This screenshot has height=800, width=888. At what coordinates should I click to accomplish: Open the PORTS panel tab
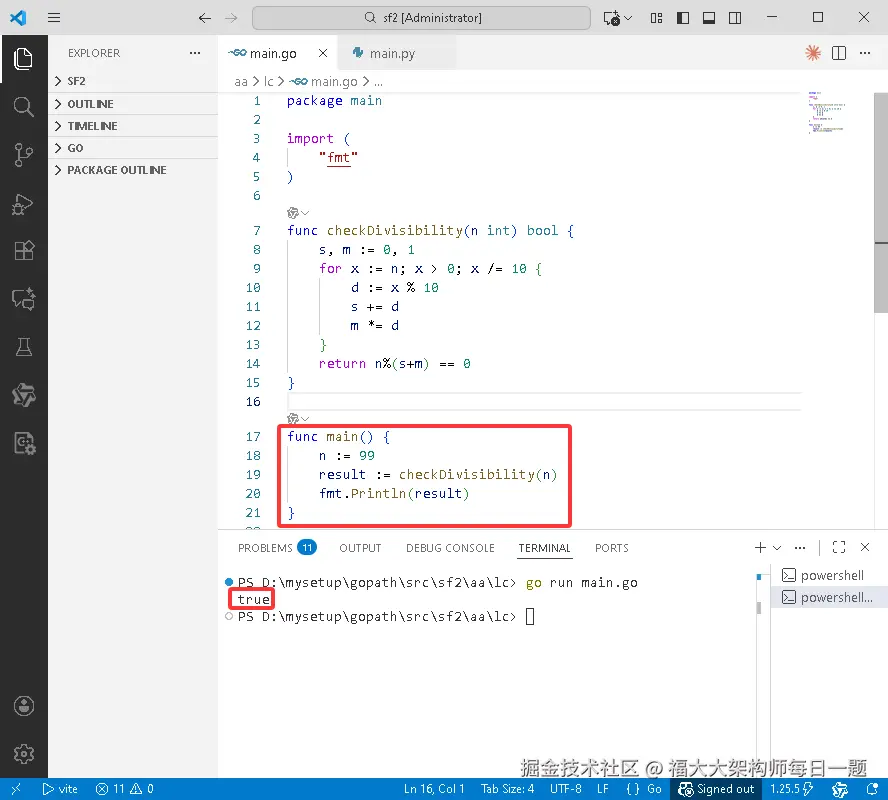612,548
